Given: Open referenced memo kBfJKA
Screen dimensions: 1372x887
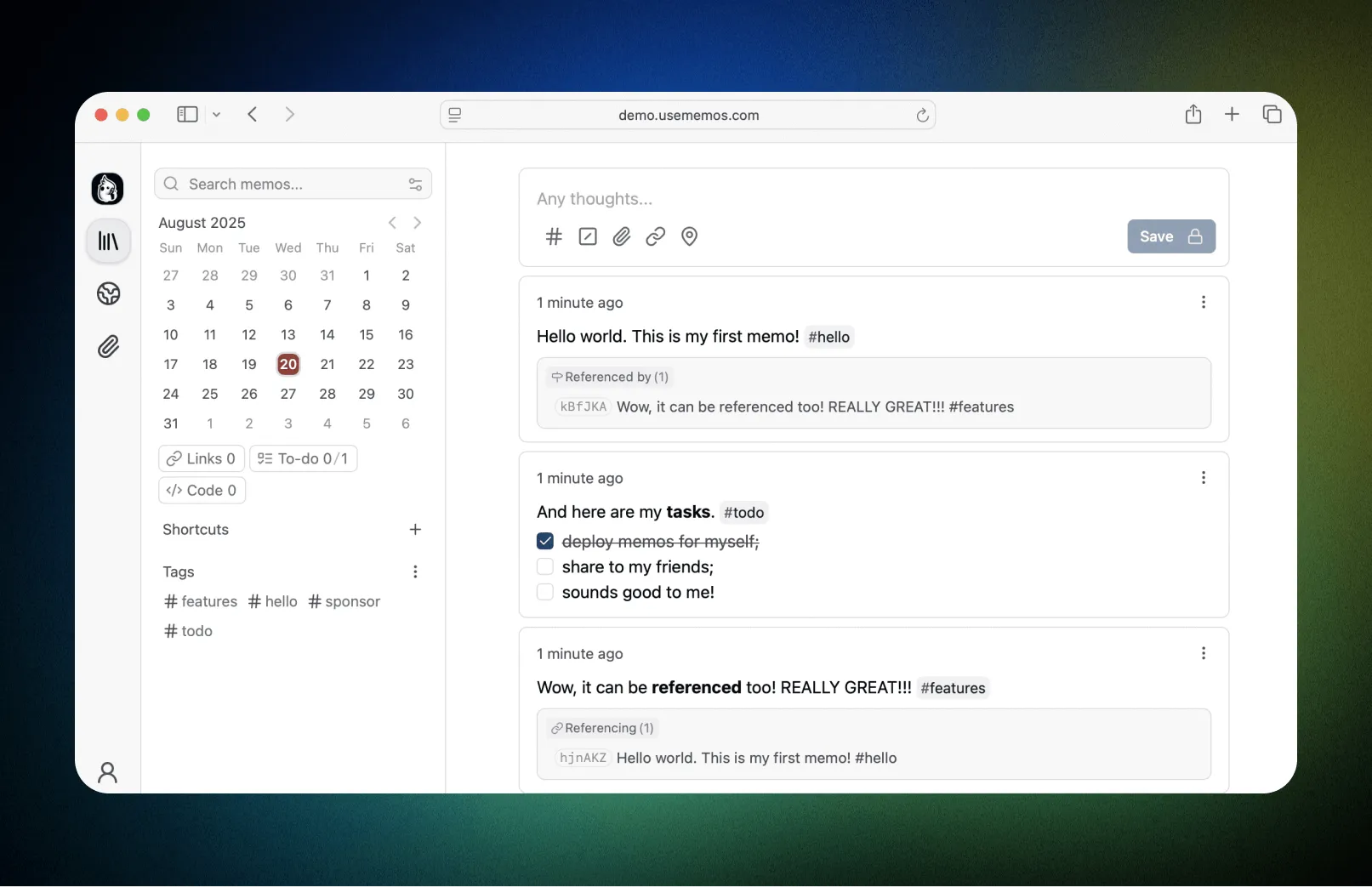Looking at the screenshot, I should [784, 407].
